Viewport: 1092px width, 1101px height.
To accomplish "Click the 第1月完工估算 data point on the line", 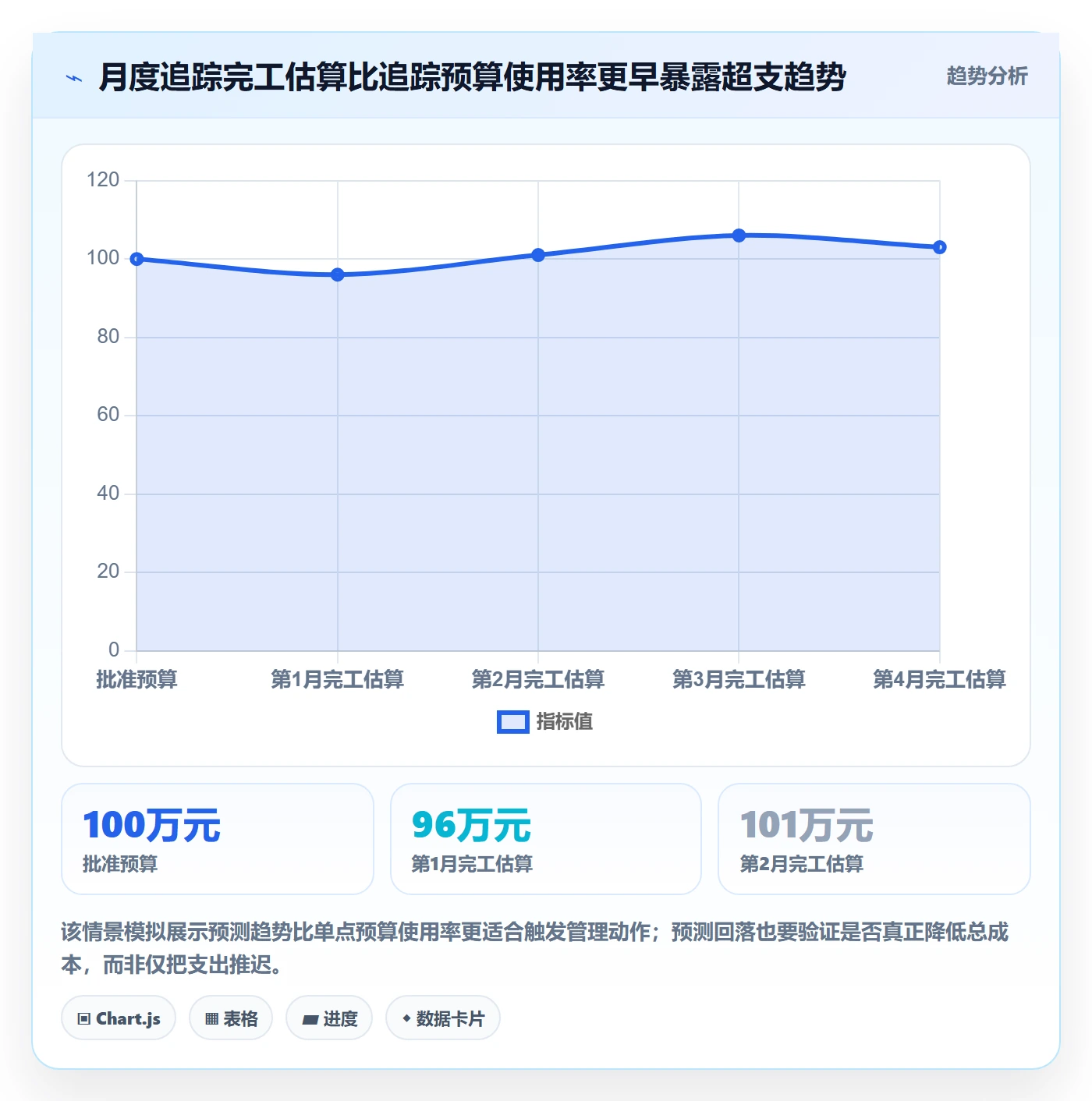I will point(338,274).
